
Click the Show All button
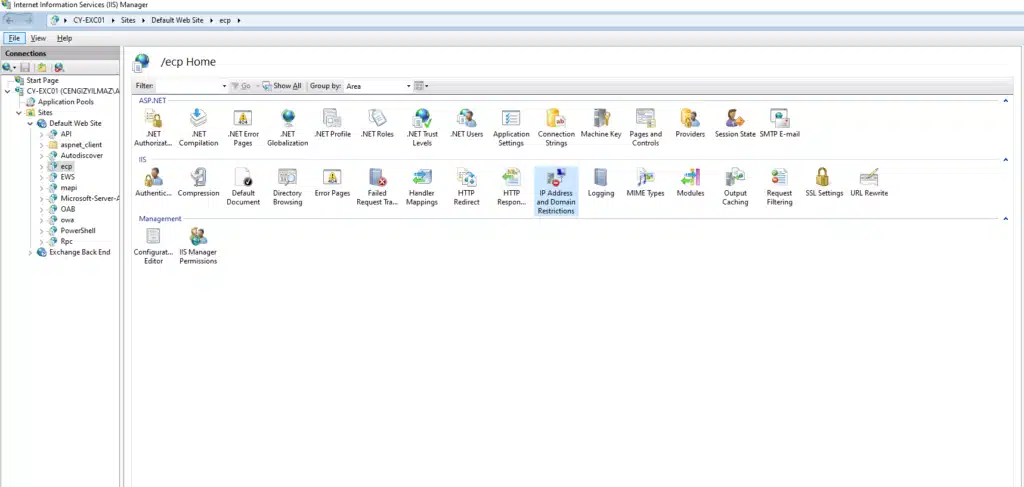pos(283,86)
